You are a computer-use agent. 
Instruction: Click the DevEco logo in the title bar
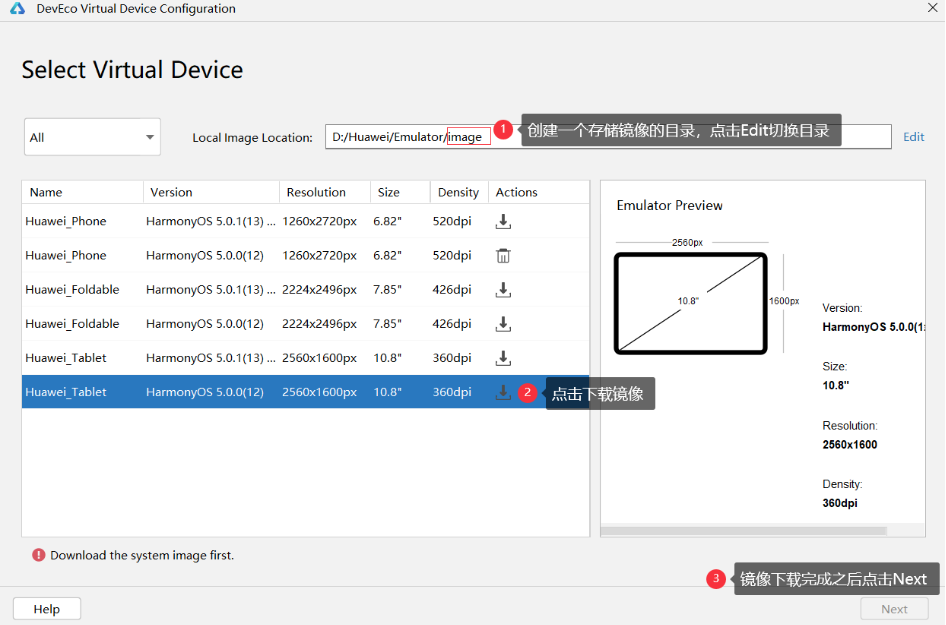[17, 8]
